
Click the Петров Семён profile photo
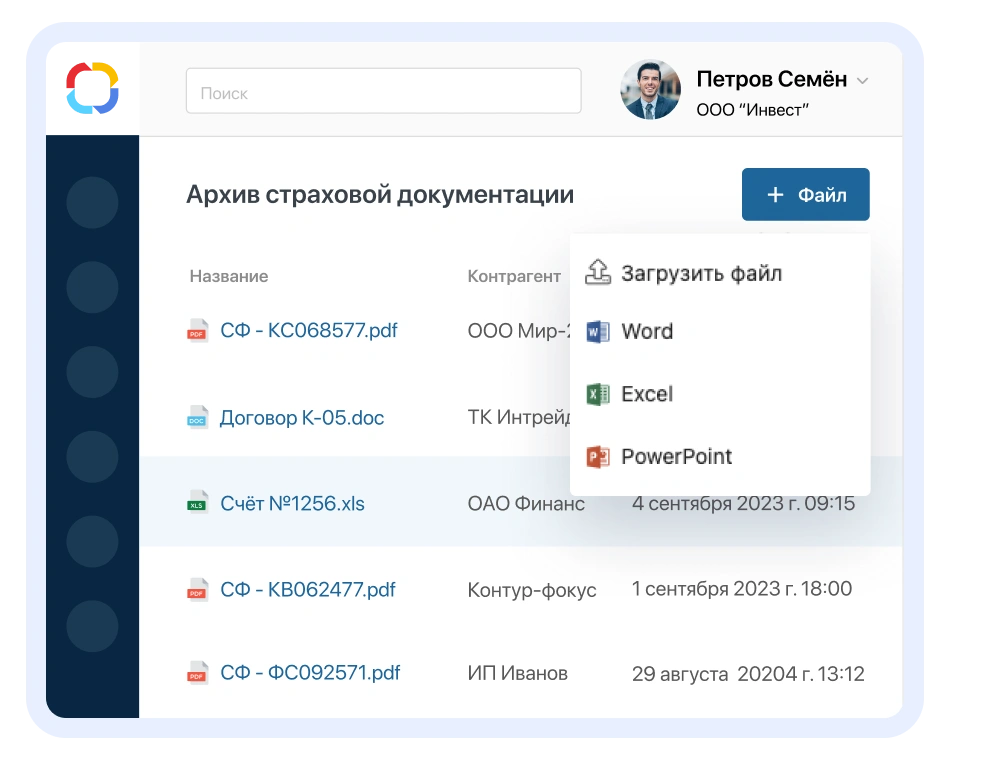coord(650,90)
